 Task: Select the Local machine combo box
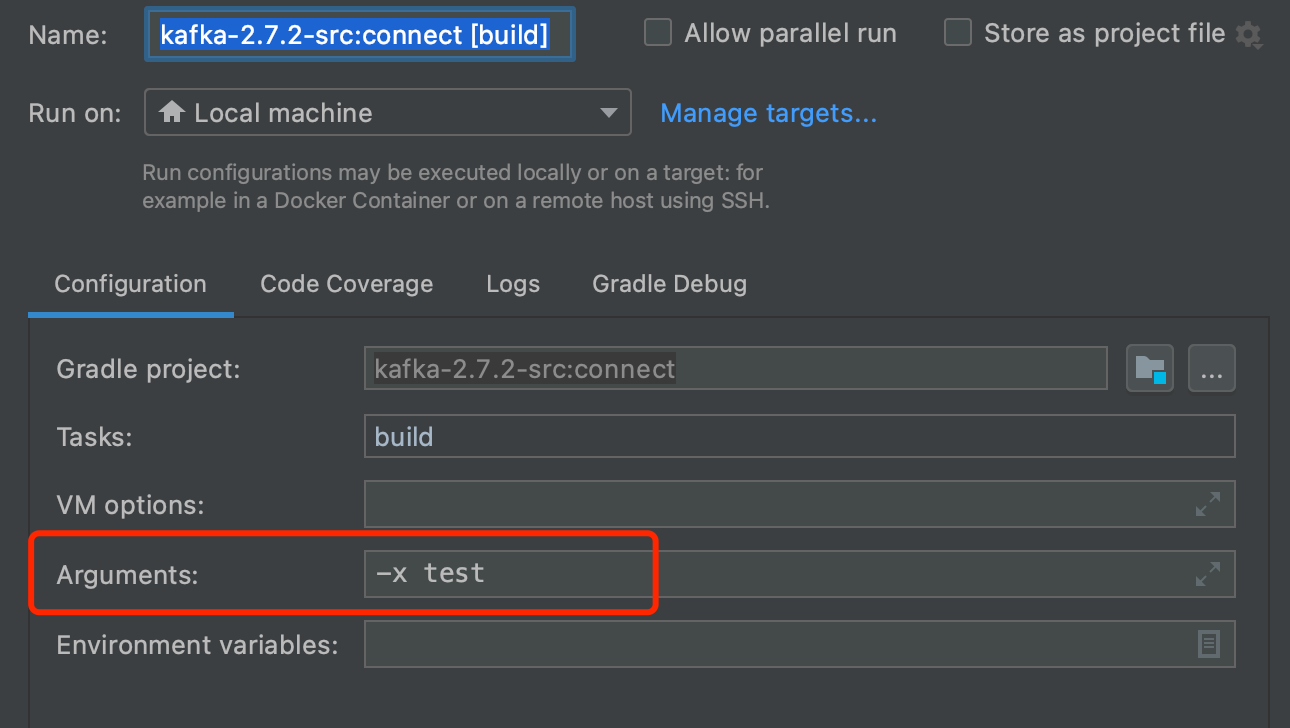point(388,112)
